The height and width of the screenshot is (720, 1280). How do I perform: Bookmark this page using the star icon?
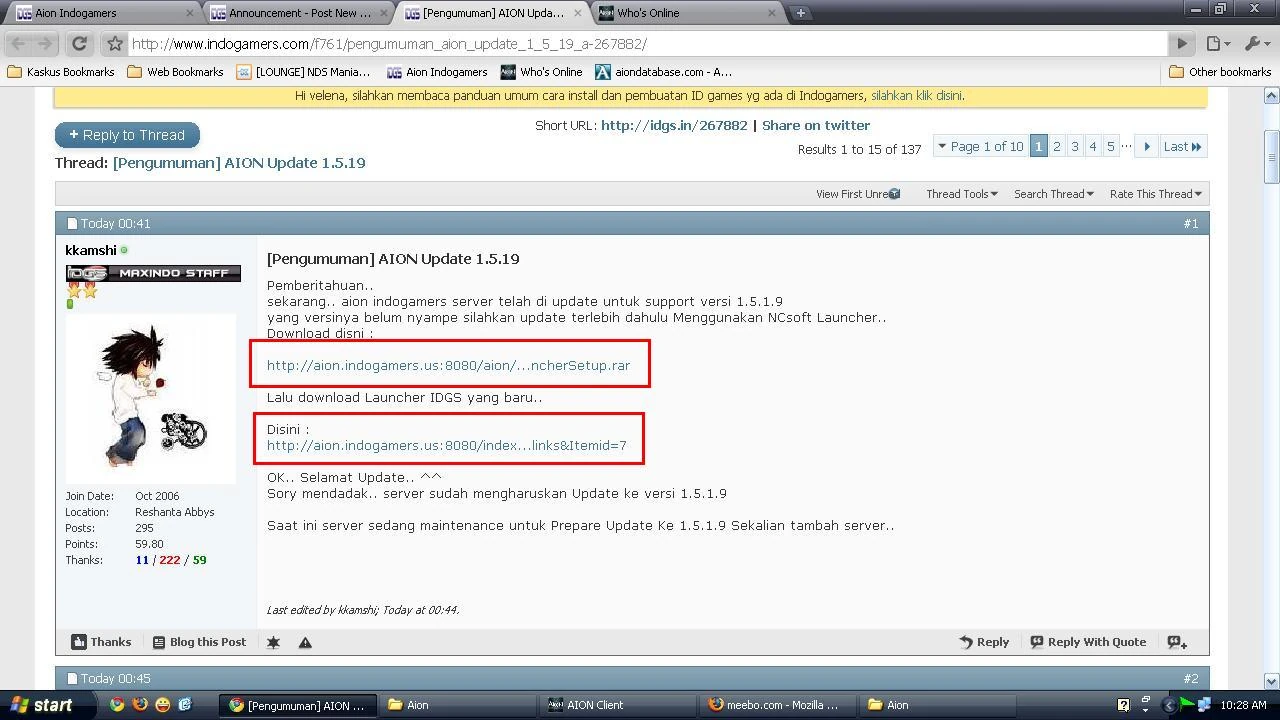click(x=115, y=44)
